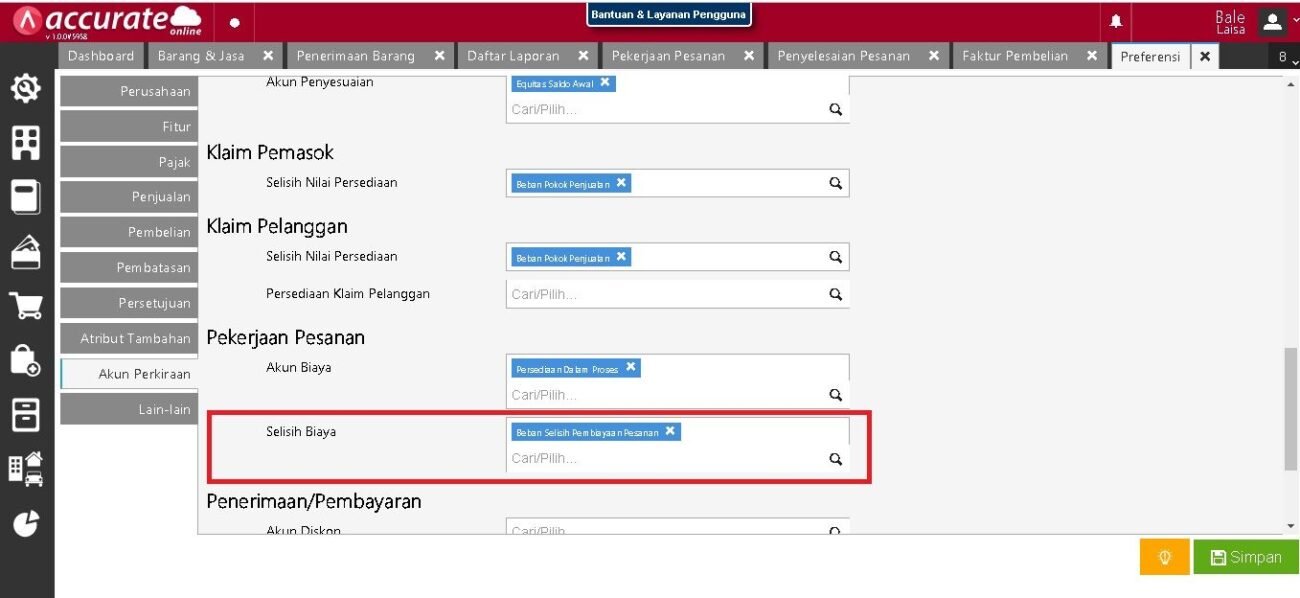Open the shopping cart purchase module

coord(26,305)
